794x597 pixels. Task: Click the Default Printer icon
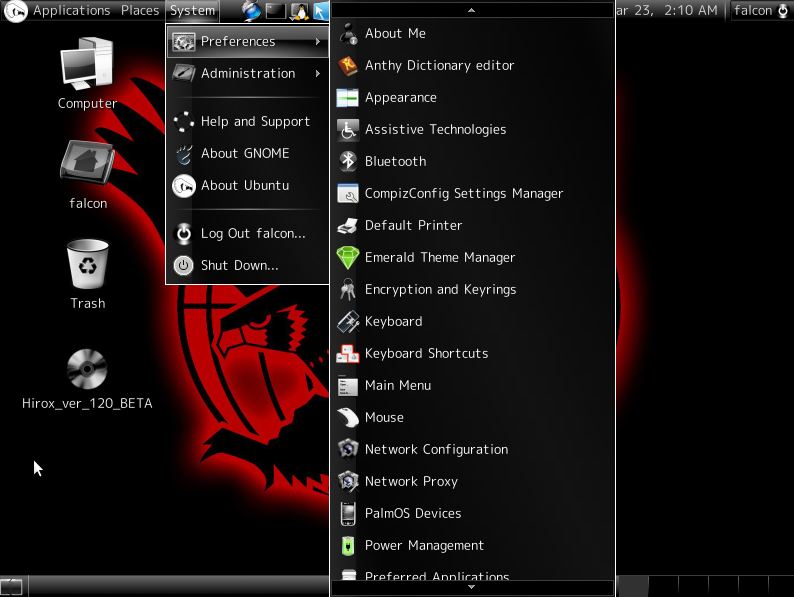[x=348, y=225]
